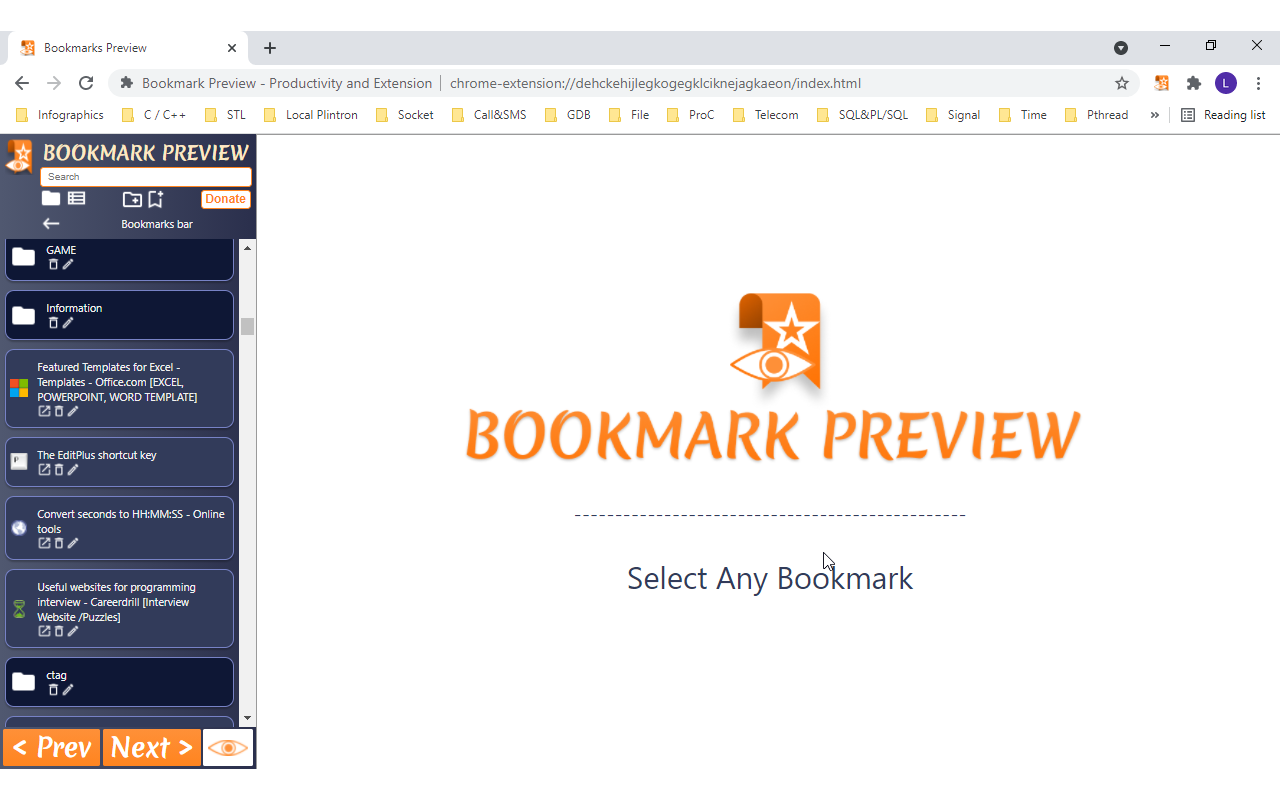Click inside the Search field

tap(145, 176)
